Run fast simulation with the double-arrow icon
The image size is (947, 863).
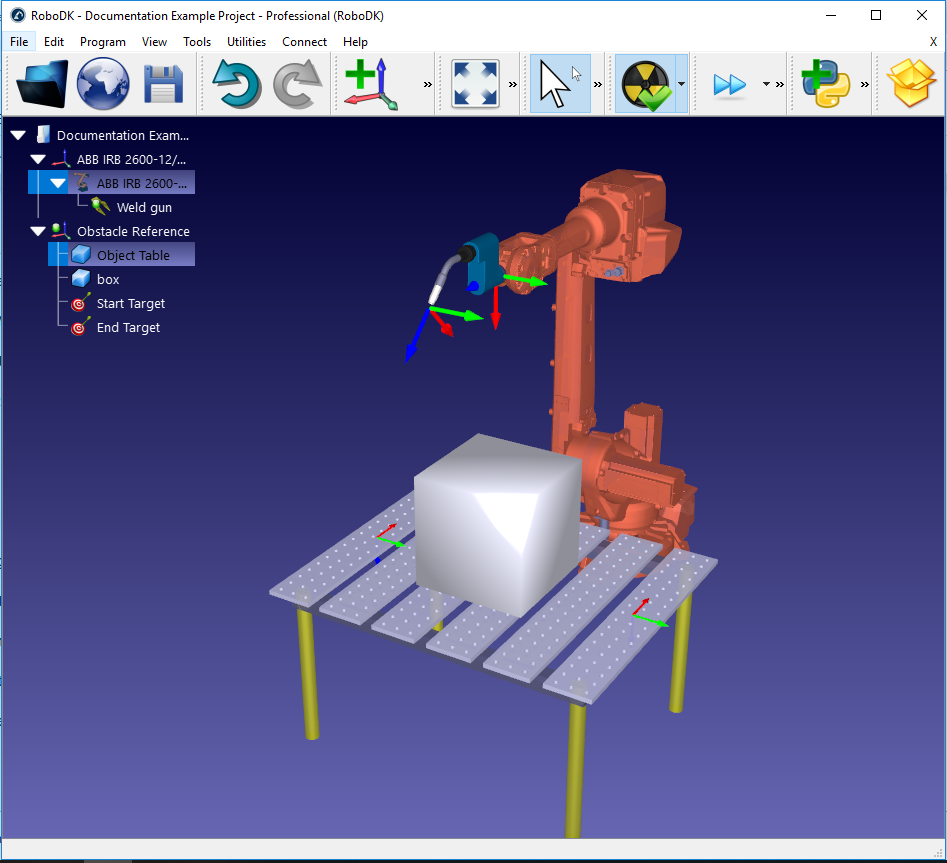point(729,83)
